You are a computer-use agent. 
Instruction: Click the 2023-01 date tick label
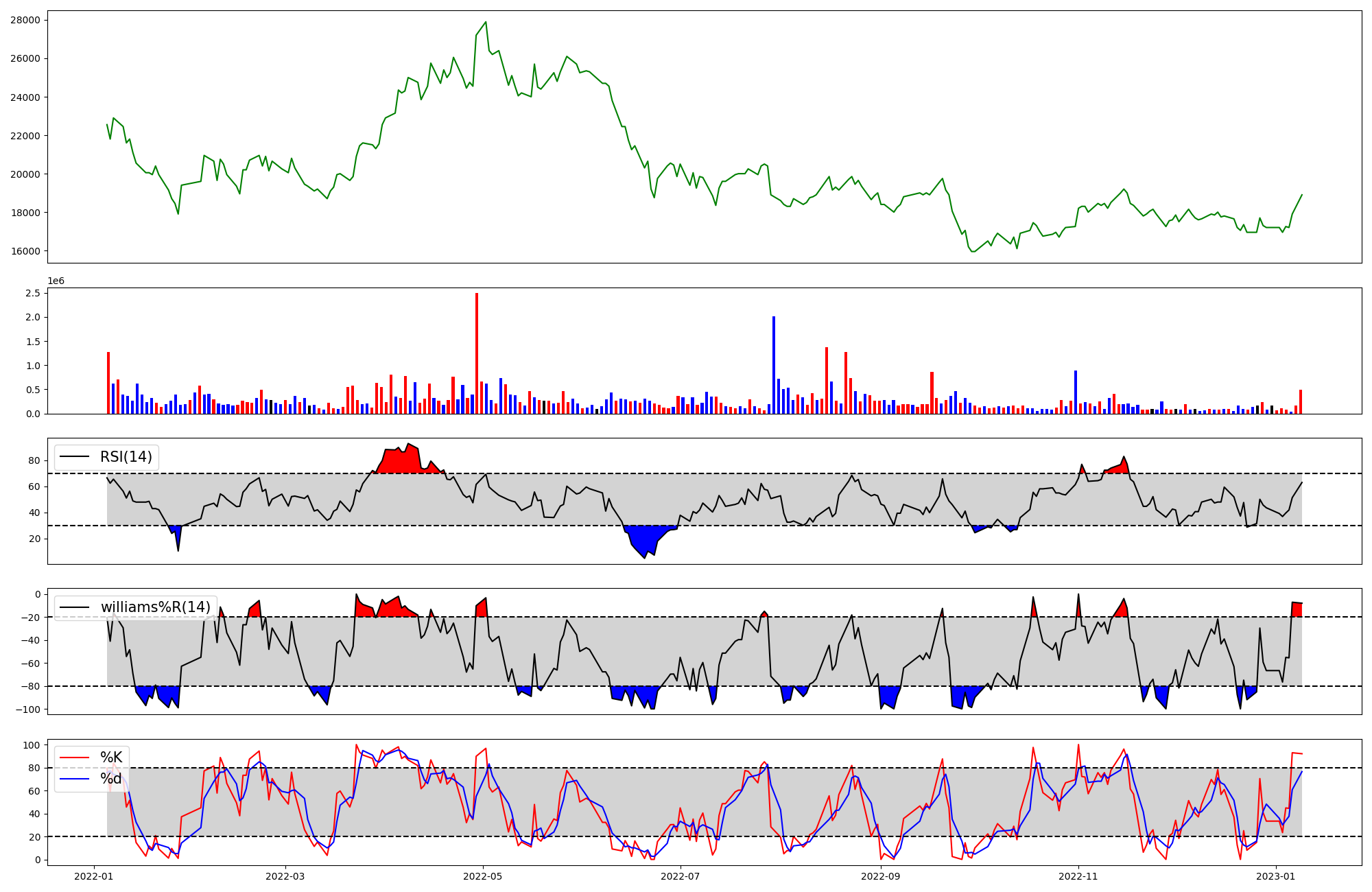tap(1276, 876)
